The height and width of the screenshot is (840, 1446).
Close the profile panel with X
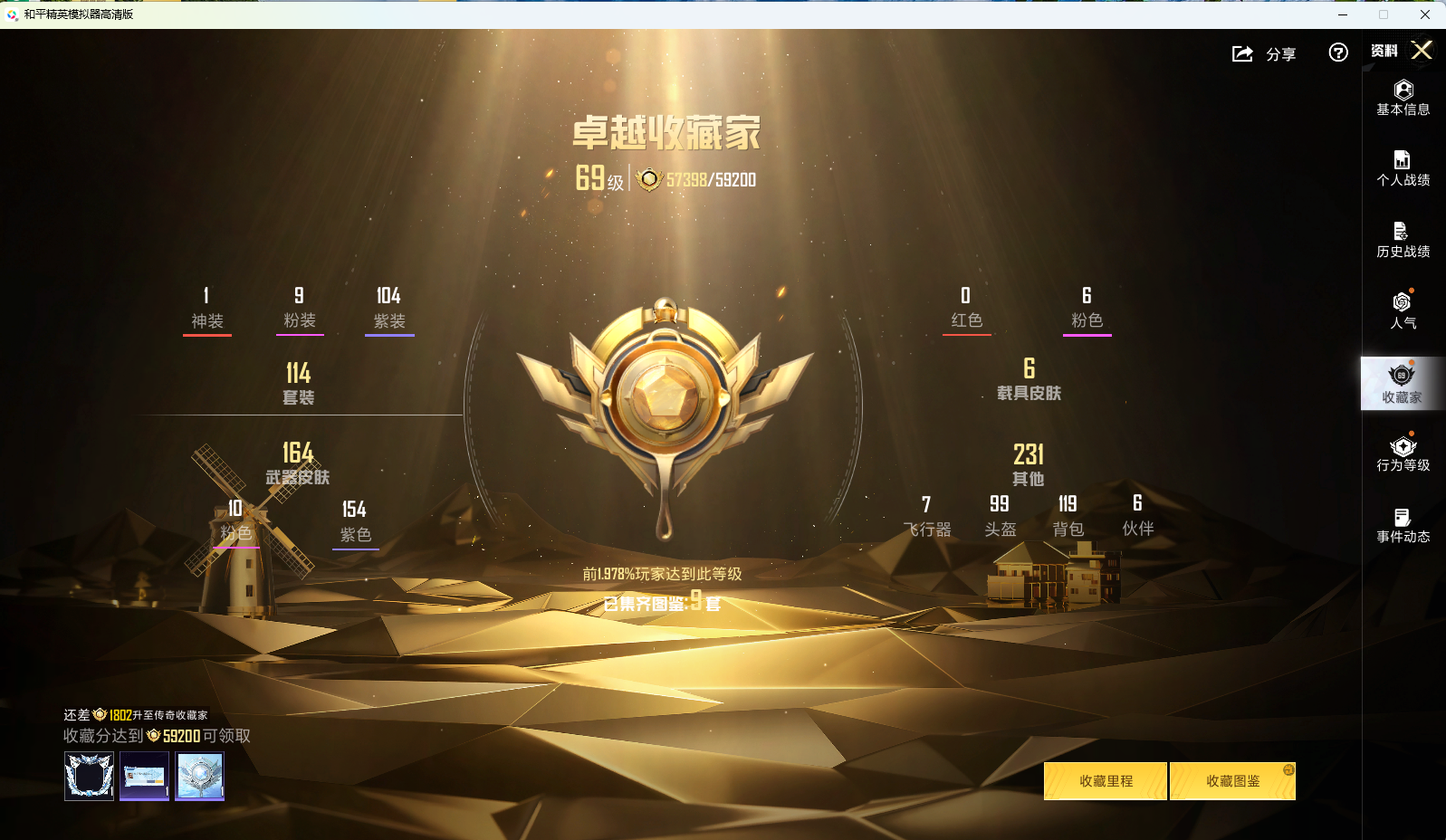(x=1422, y=50)
